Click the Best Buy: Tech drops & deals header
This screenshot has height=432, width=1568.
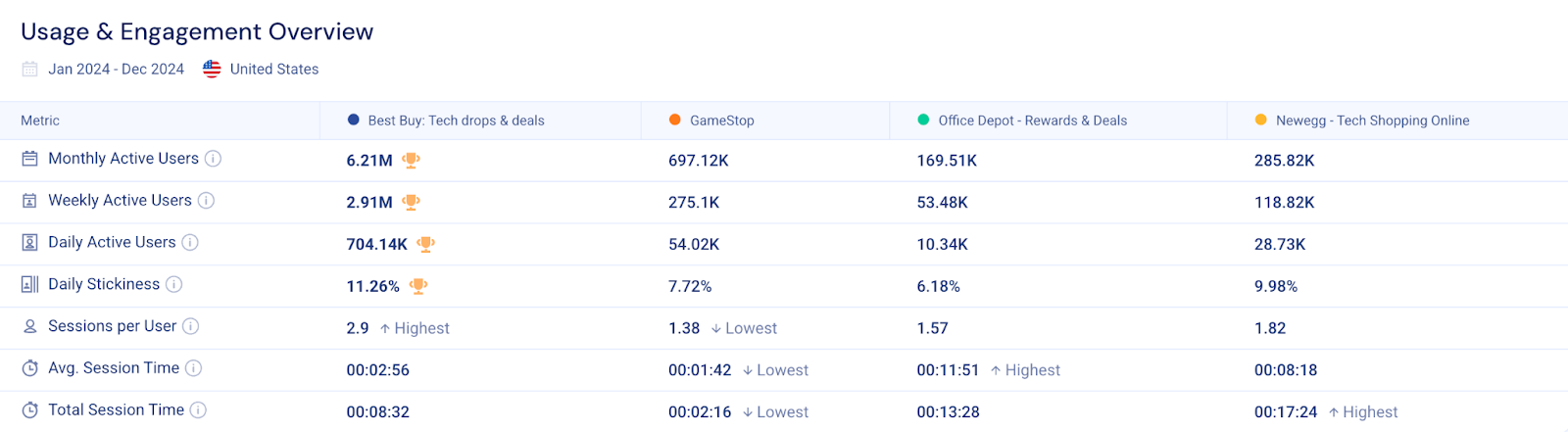click(457, 120)
